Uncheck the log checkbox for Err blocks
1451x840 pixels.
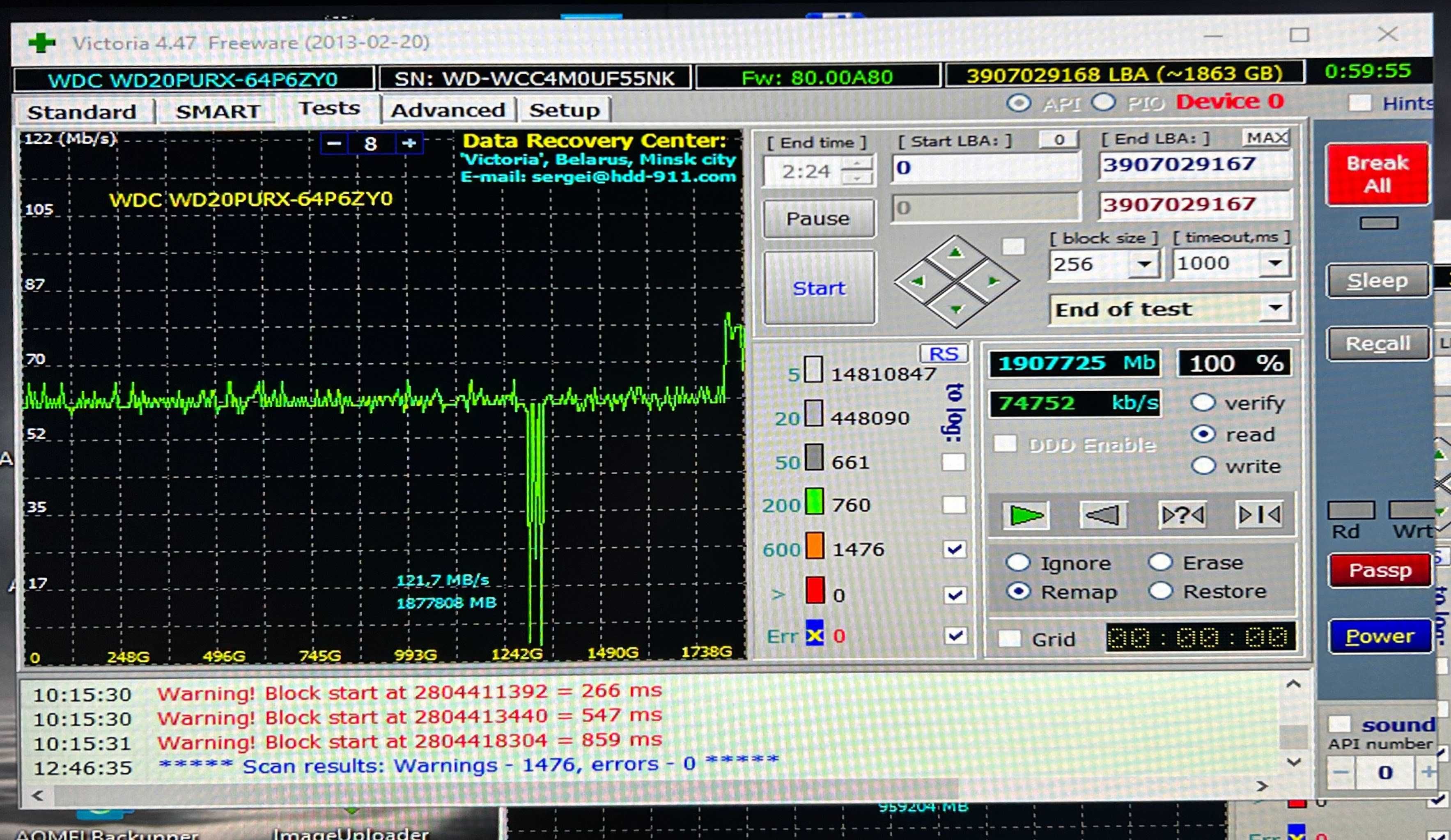click(x=956, y=636)
